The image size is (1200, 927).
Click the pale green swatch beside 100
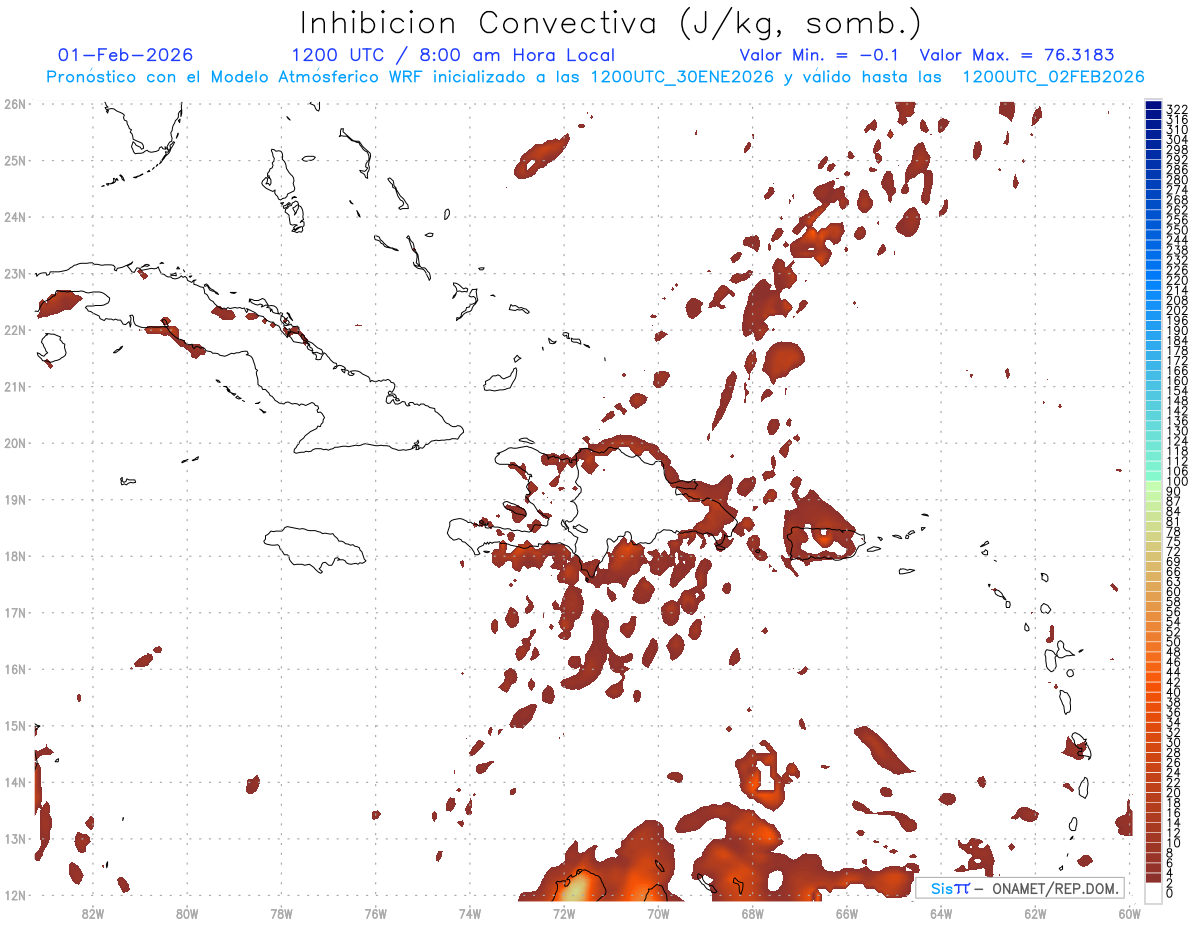pyautogui.click(x=1153, y=484)
